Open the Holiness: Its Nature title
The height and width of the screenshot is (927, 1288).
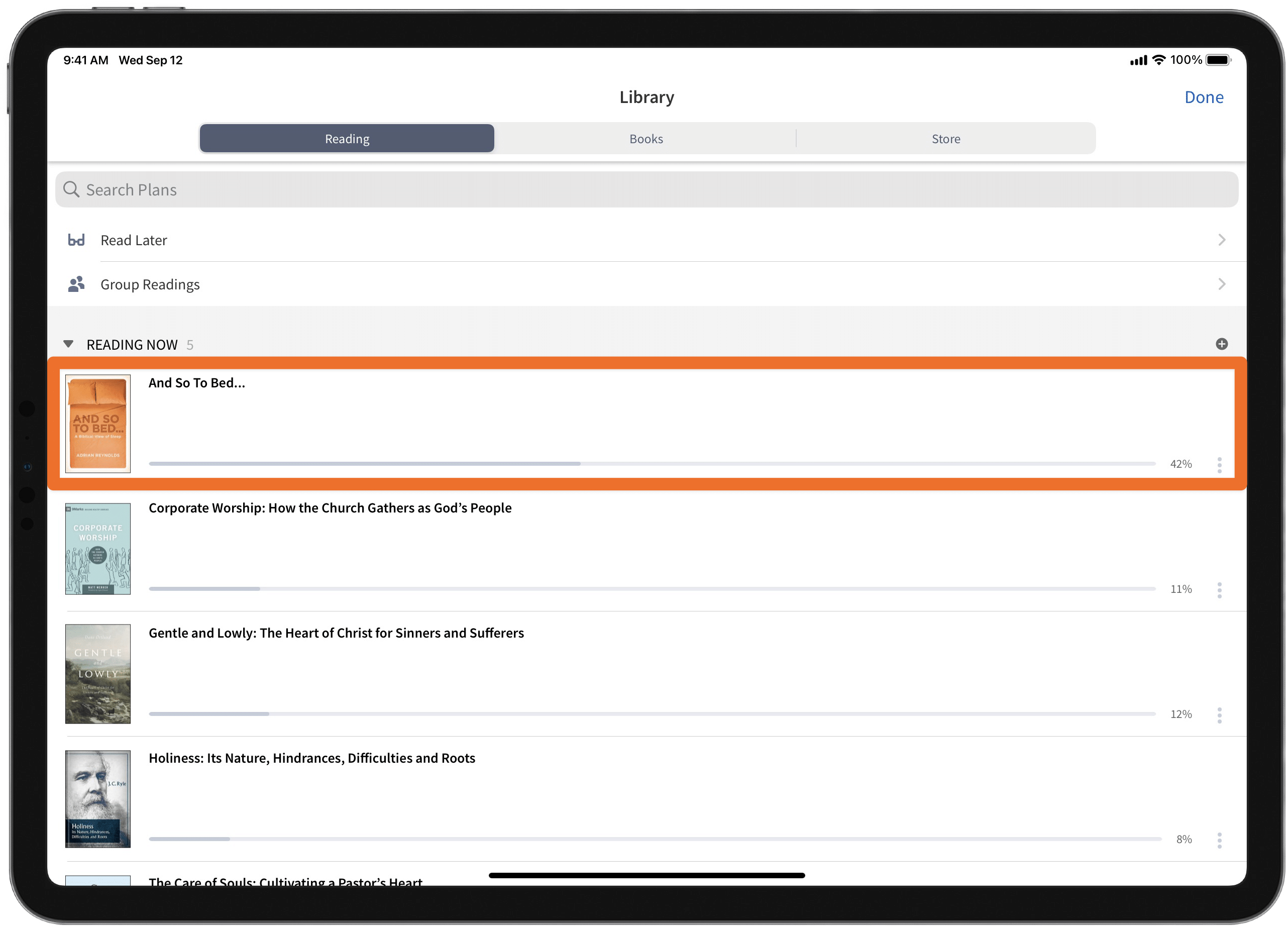pyautogui.click(x=312, y=758)
